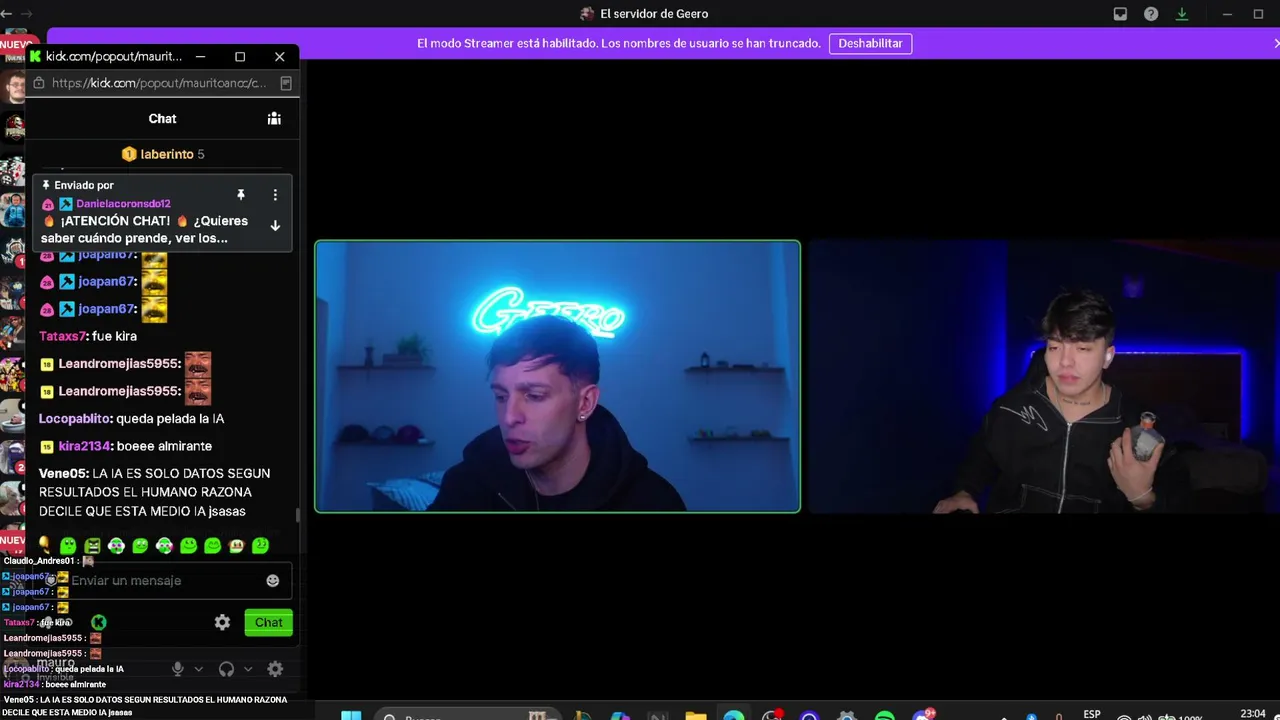Viewport: 1280px width, 720px height.
Task: Open the Discord inbox icon in title bar
Action: coord(1120,14)
